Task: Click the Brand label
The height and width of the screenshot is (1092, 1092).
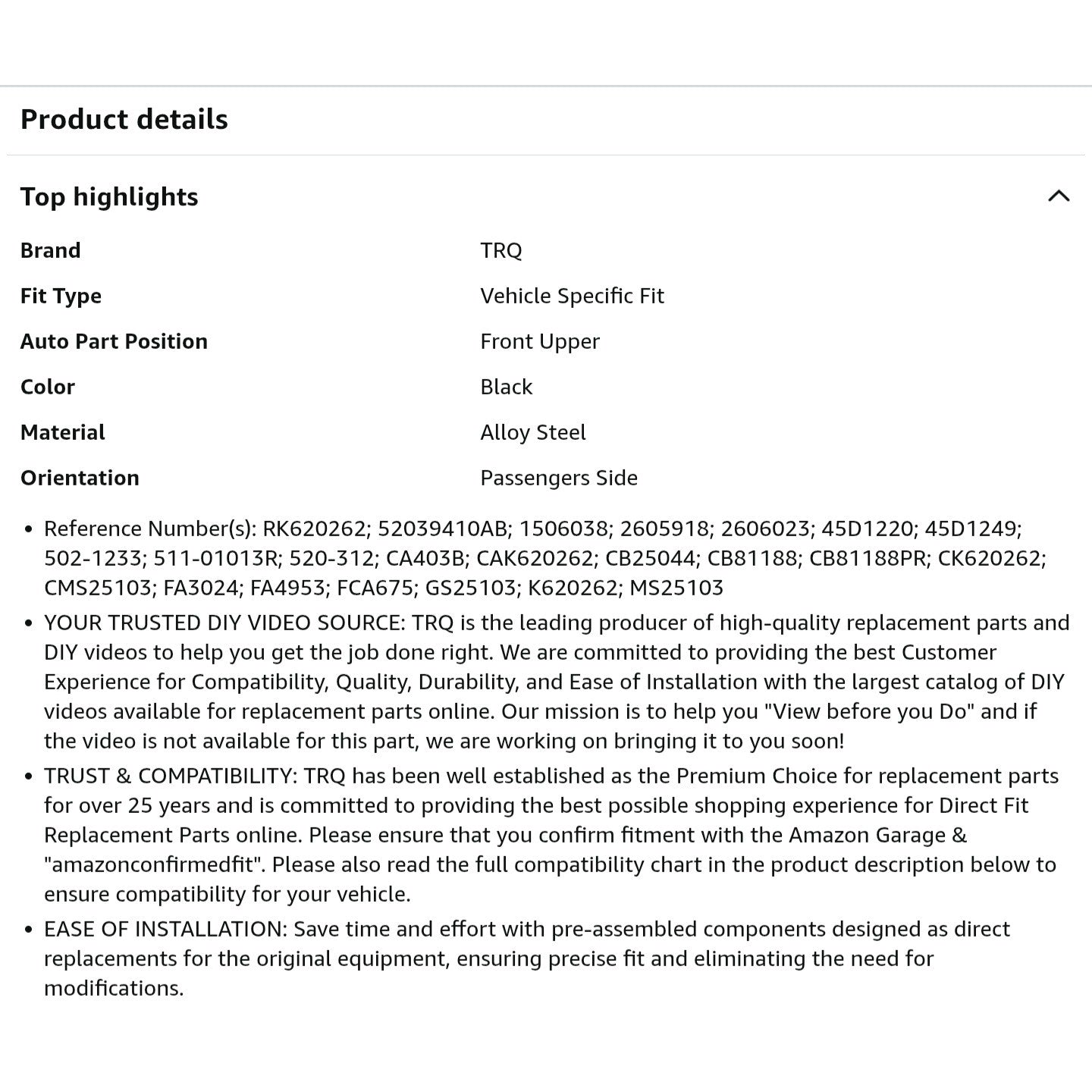Action: [50, 250]
